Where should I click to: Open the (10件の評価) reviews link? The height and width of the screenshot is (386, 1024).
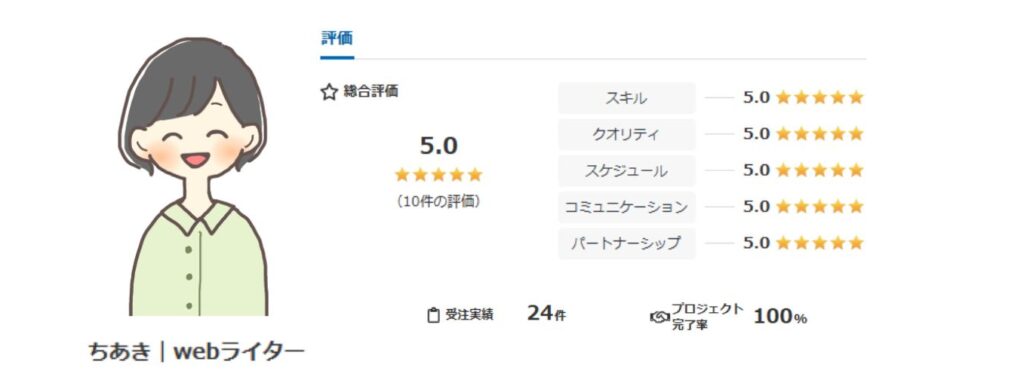[x=438, y=202]
